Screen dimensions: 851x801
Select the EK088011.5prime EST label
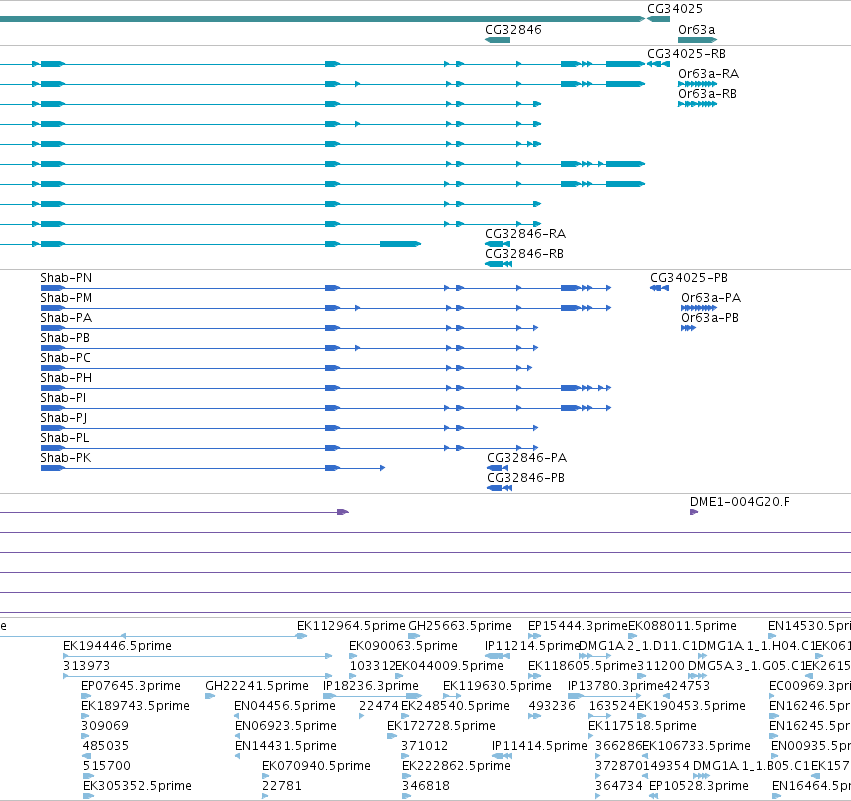coord(682,626)
